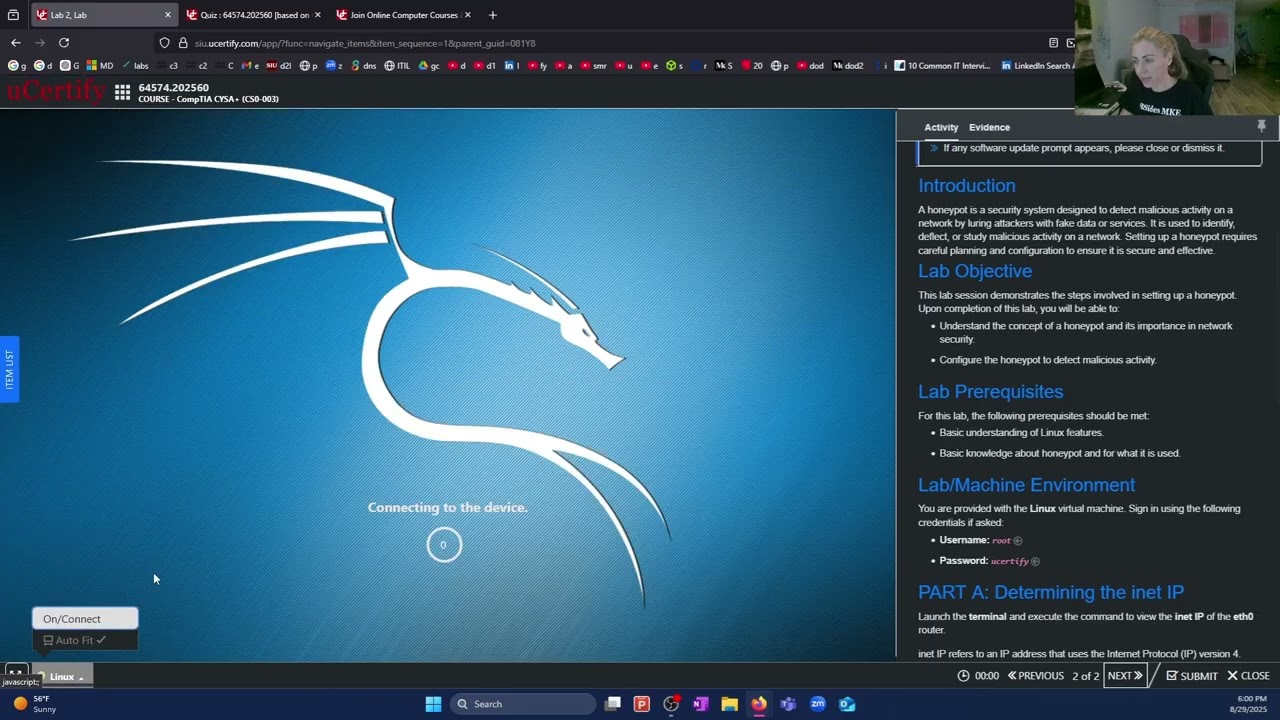
Task: Open the ITIL bookmark
Action: 397,66
